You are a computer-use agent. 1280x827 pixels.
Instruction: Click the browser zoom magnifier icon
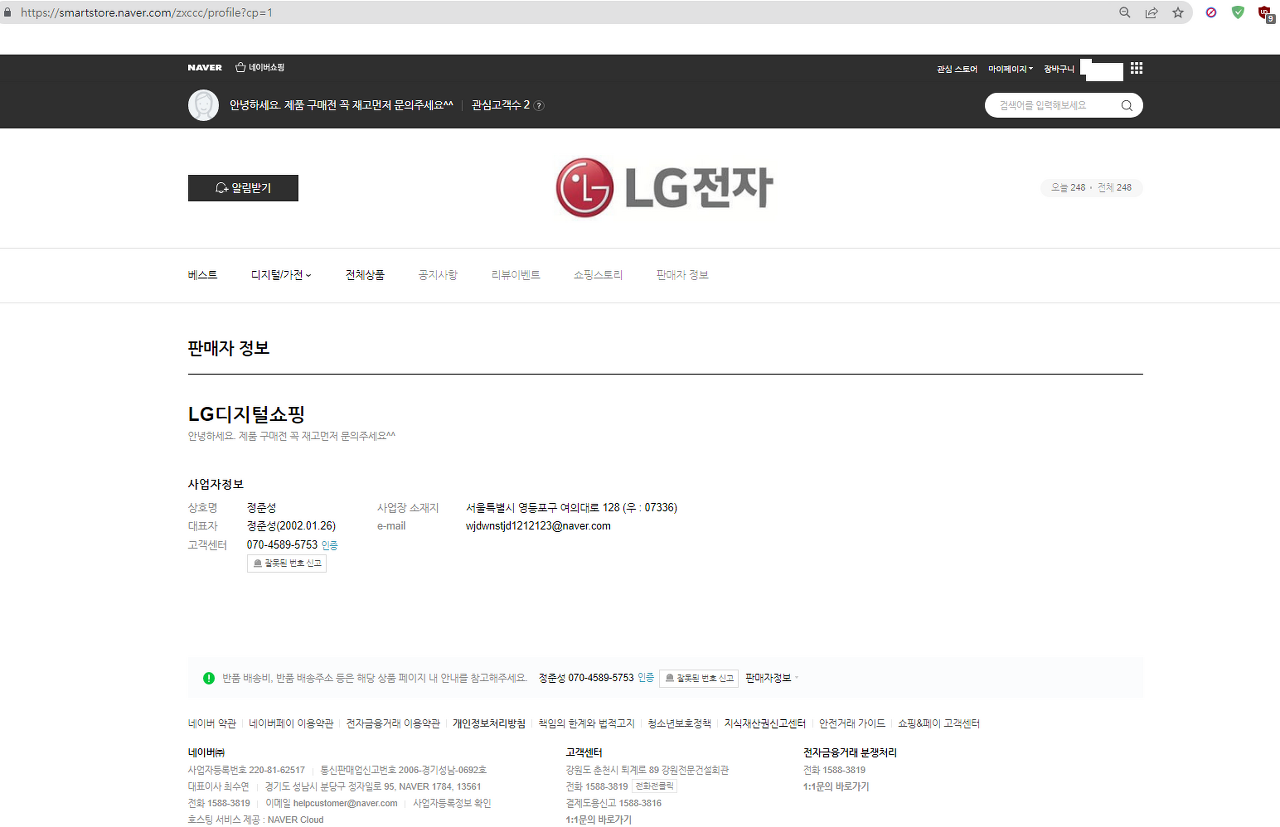click(1125, 13)
